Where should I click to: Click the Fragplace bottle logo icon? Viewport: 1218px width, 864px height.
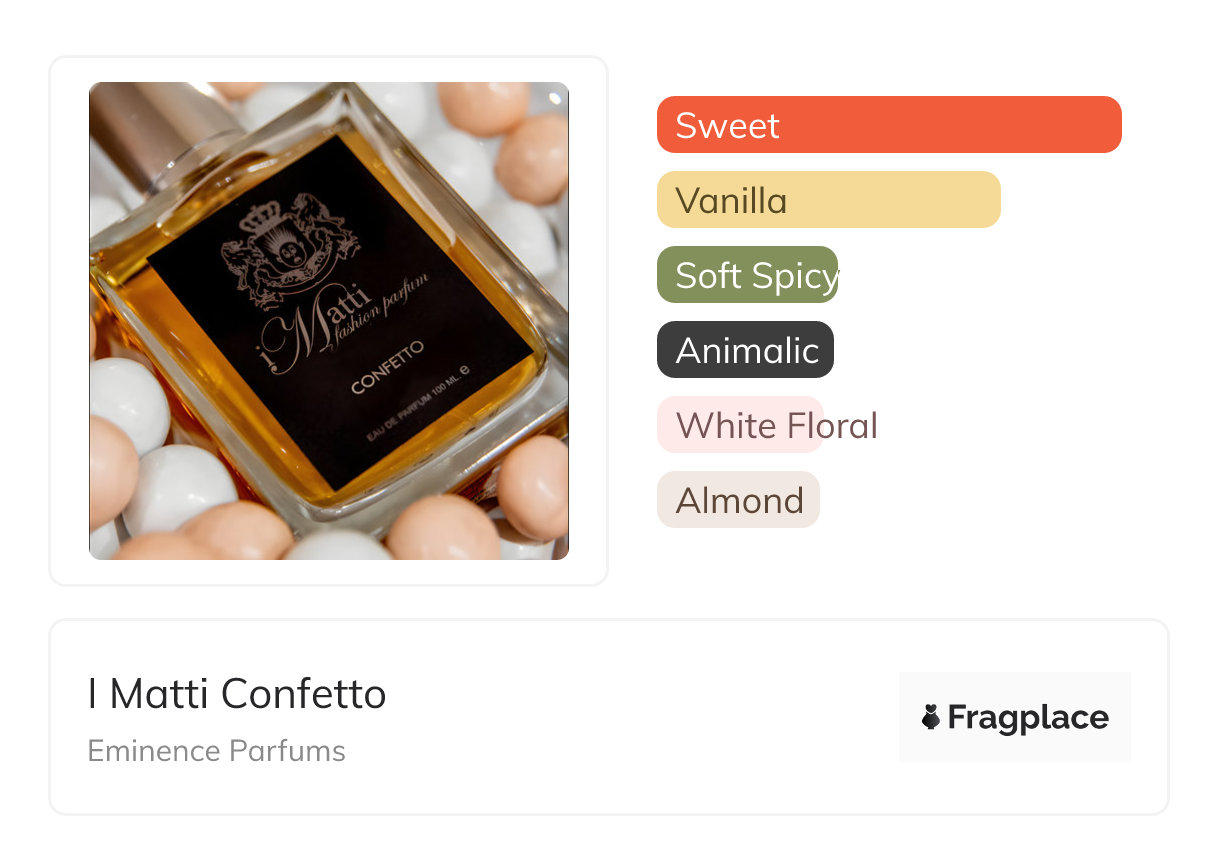[931, 717]
